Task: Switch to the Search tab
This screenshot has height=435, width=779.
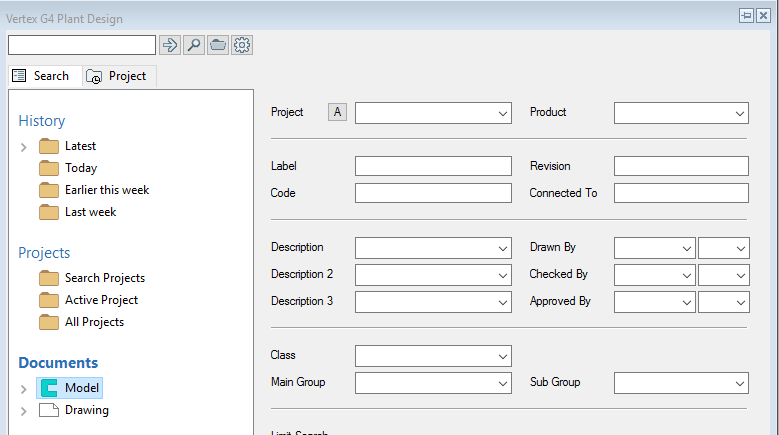Action: coord(42,76)
